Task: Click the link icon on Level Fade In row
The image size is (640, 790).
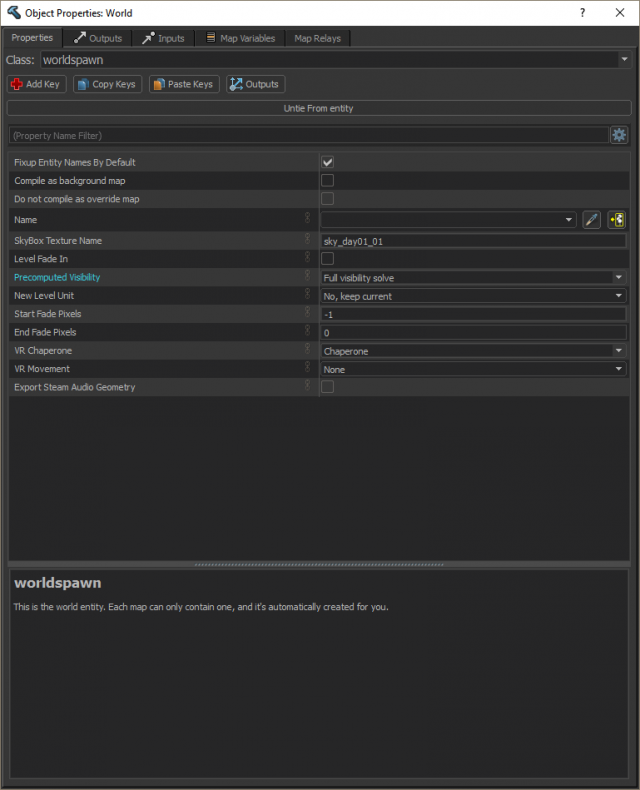Action: click(x=307, y=256)
